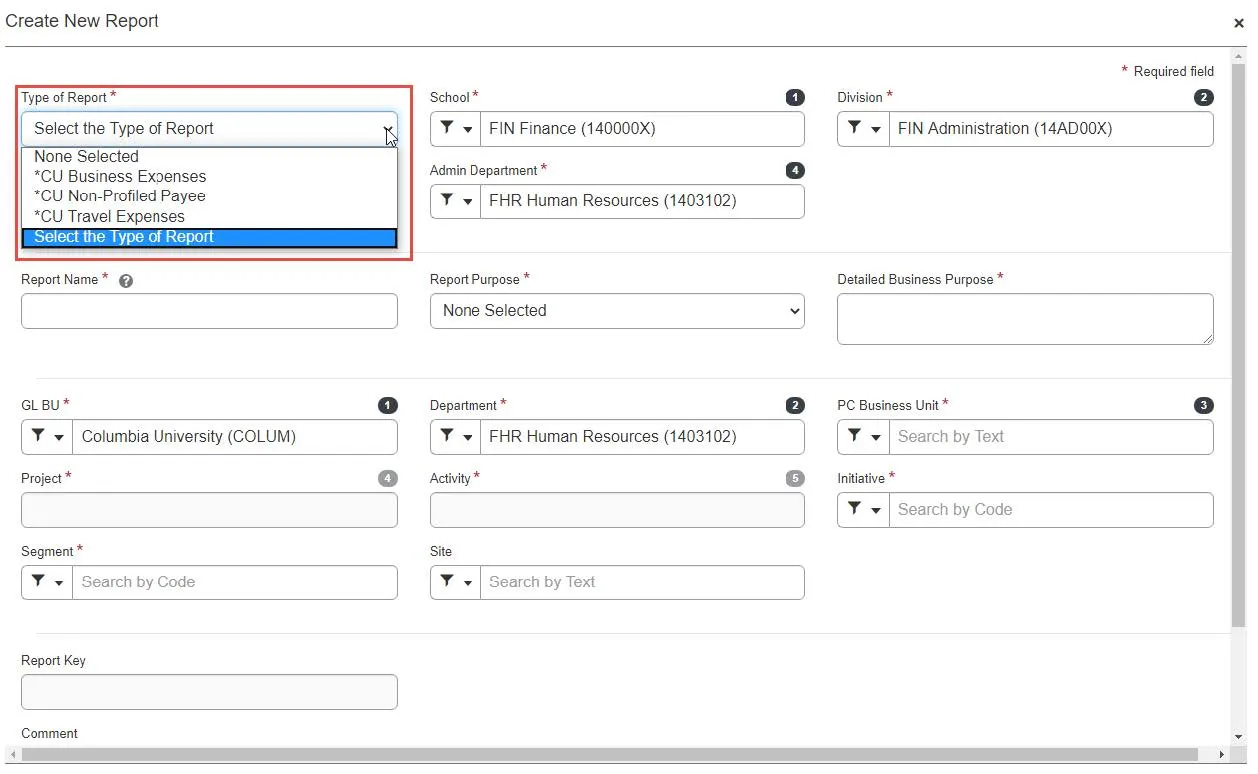The width and height of the screenshot is (1258, 774).
Task: Open the School filter icon dropdown
Action: coord(455,129)
